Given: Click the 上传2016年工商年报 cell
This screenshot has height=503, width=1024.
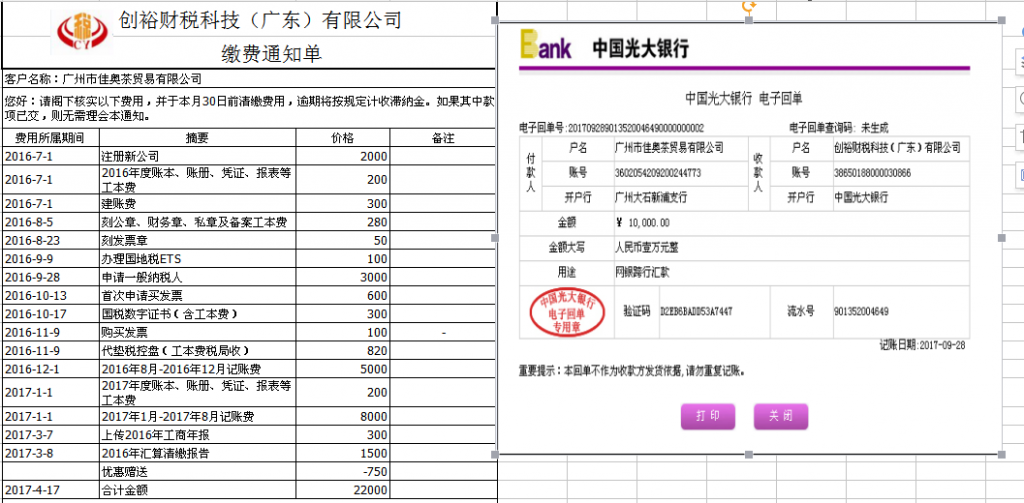Looking at the screenshot, I should point(198,434).
